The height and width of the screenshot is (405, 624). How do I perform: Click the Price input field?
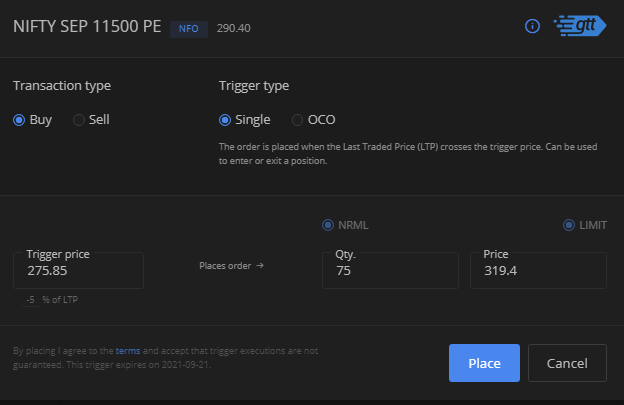[538, 270]
